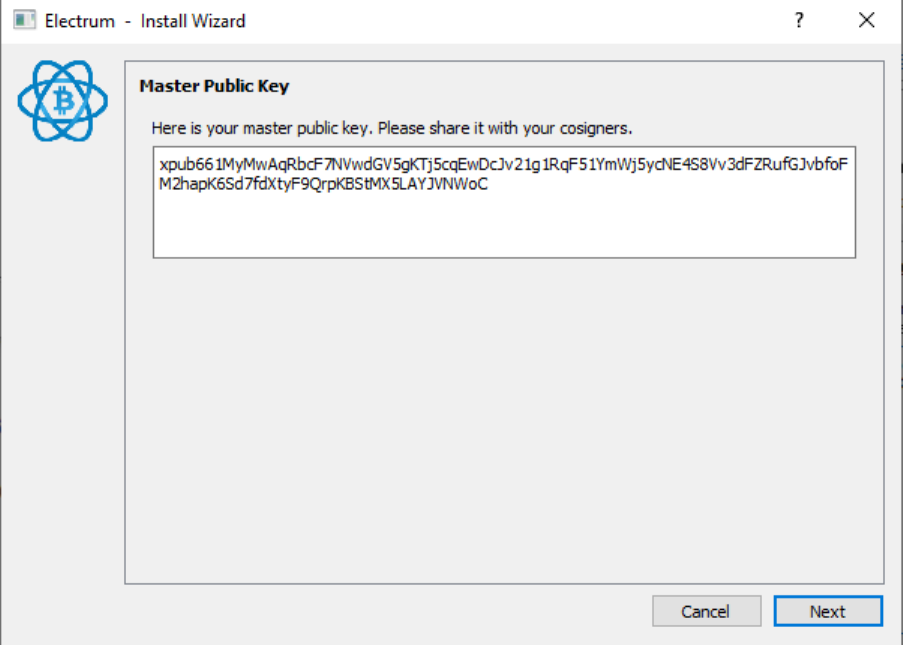Place cursor after the key's final 'WoC'
Viewport: 903px width, 645px height.
489,184
